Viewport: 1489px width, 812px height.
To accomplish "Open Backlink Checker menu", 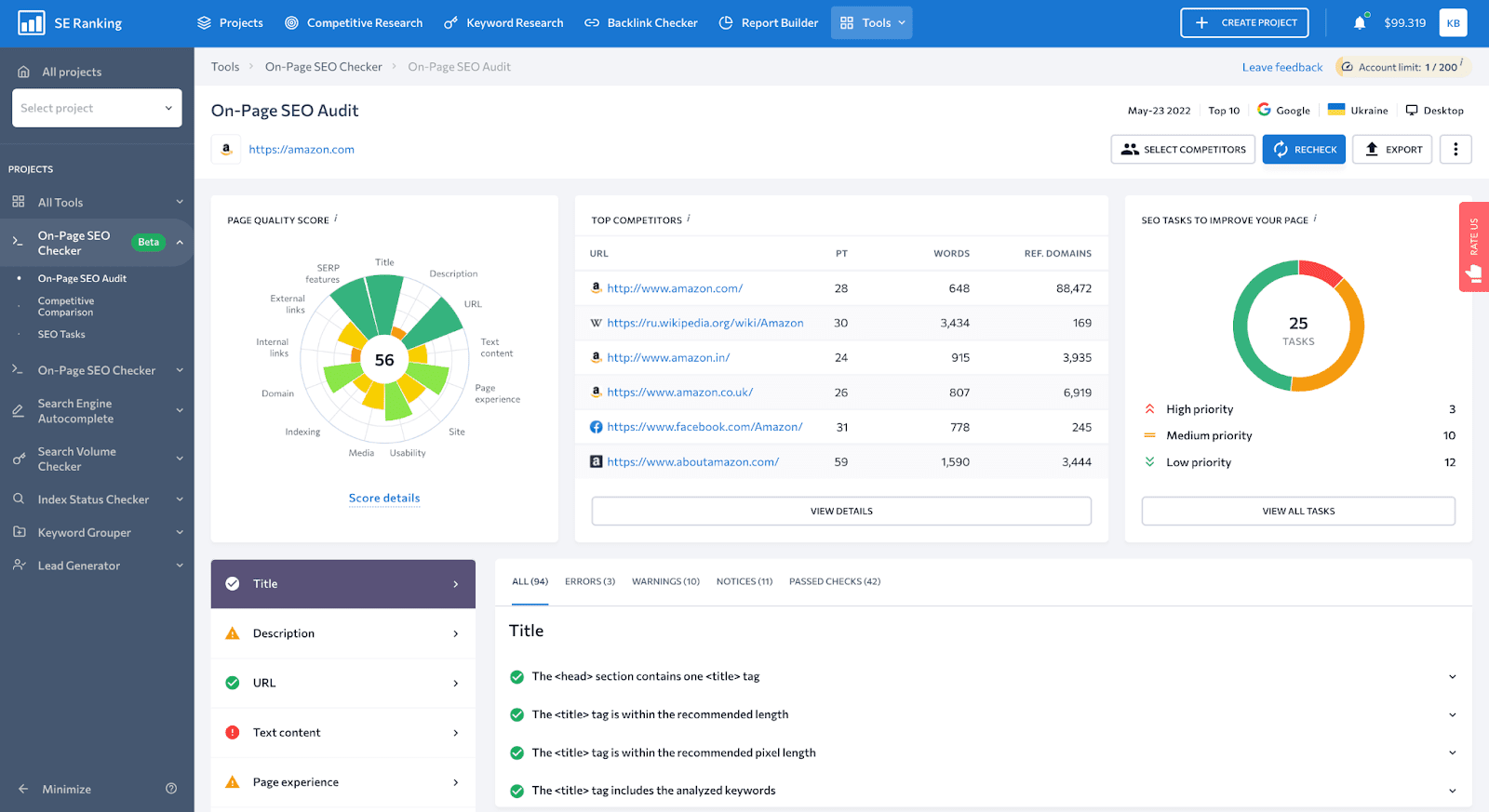I will pos(641,22).
